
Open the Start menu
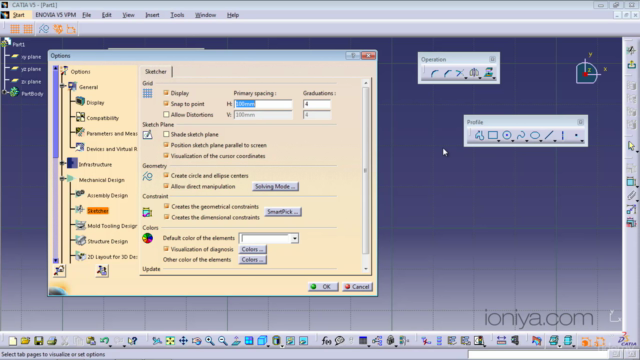(18, 15)
